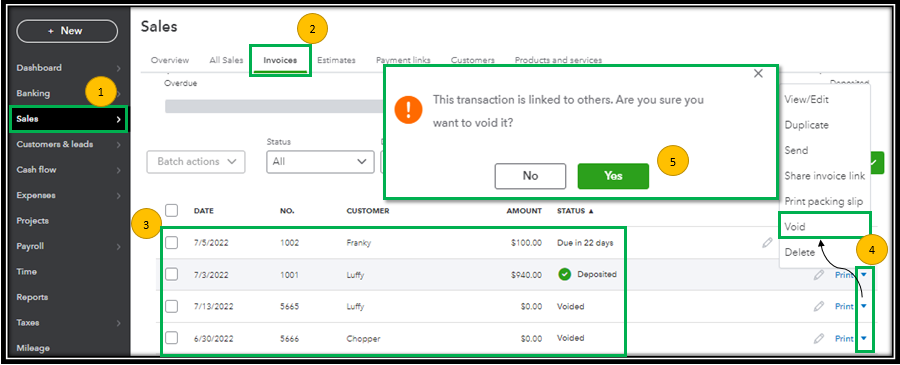Viewport: 900px width, 365px height.
Task: Tick checkbox for invoice 1002 Franky
Action: pos(172,243)
